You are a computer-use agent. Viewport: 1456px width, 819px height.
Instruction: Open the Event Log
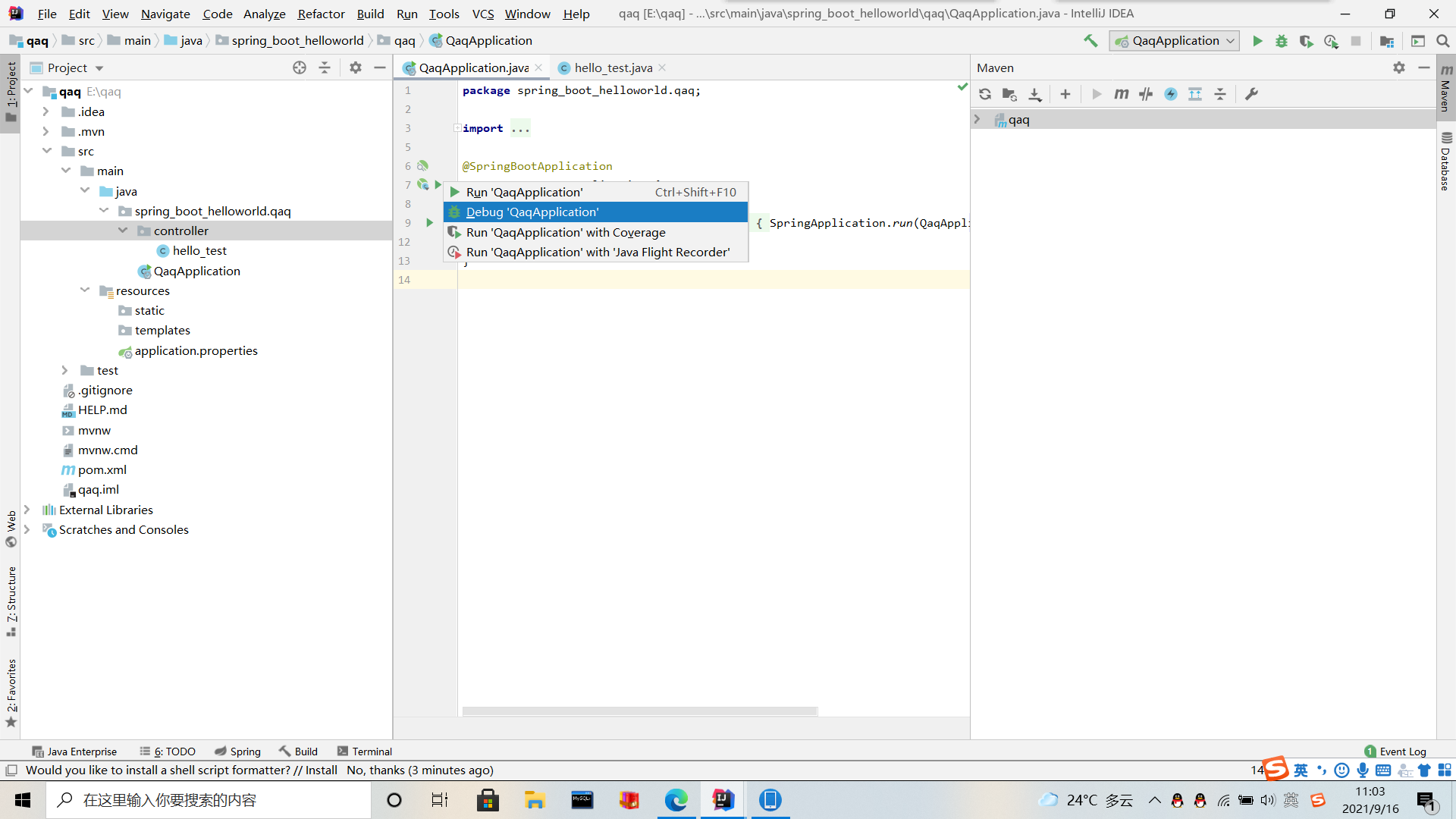pos(1395,752)
